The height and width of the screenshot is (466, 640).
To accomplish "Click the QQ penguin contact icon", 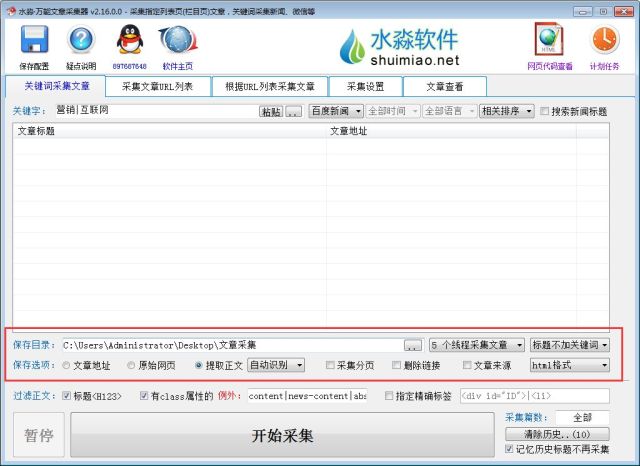I will click(129, 39).
